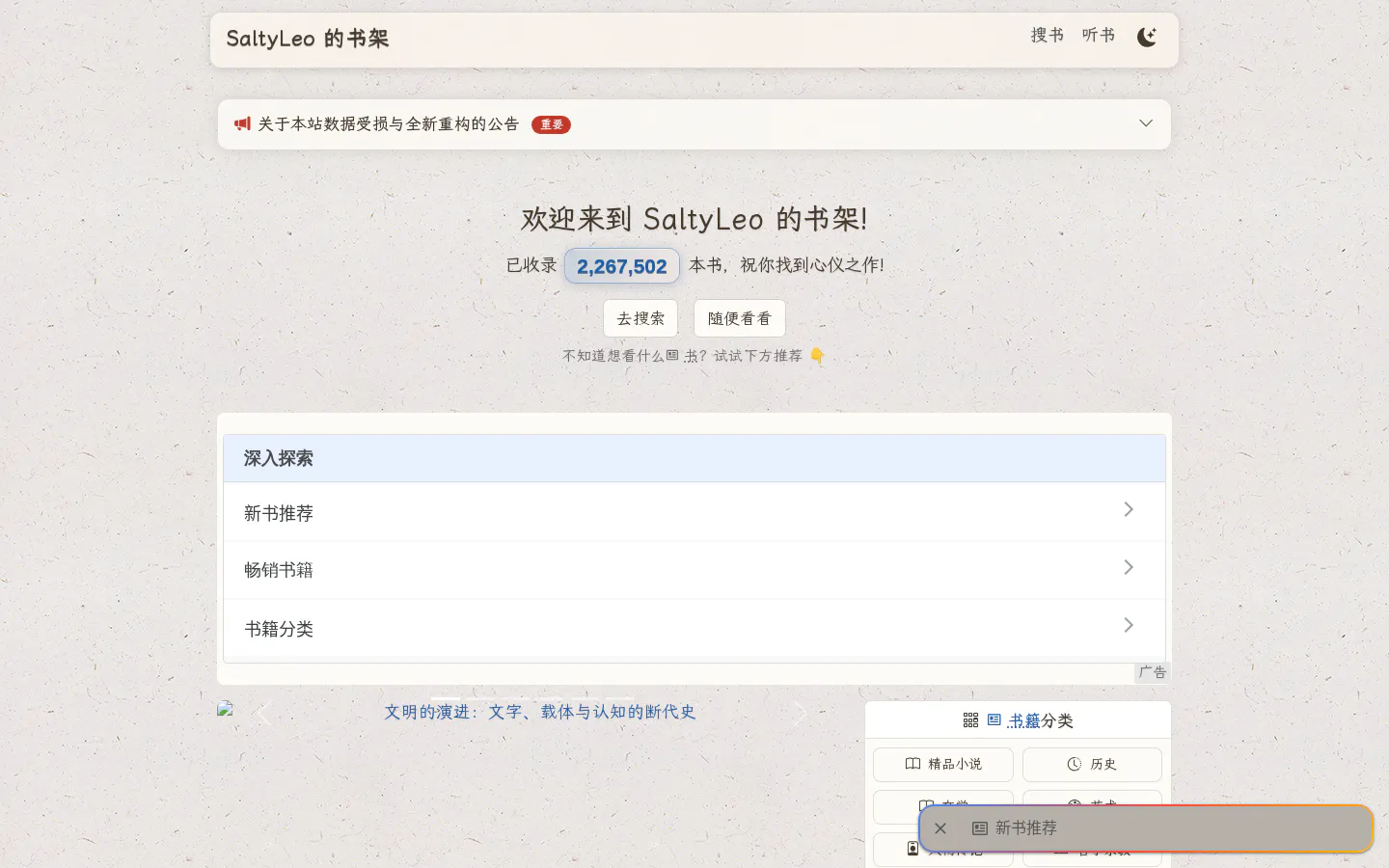
Task: Expand the data damage announcement banner chevron
Action: pyautogui.click(x=1146, y=123)
